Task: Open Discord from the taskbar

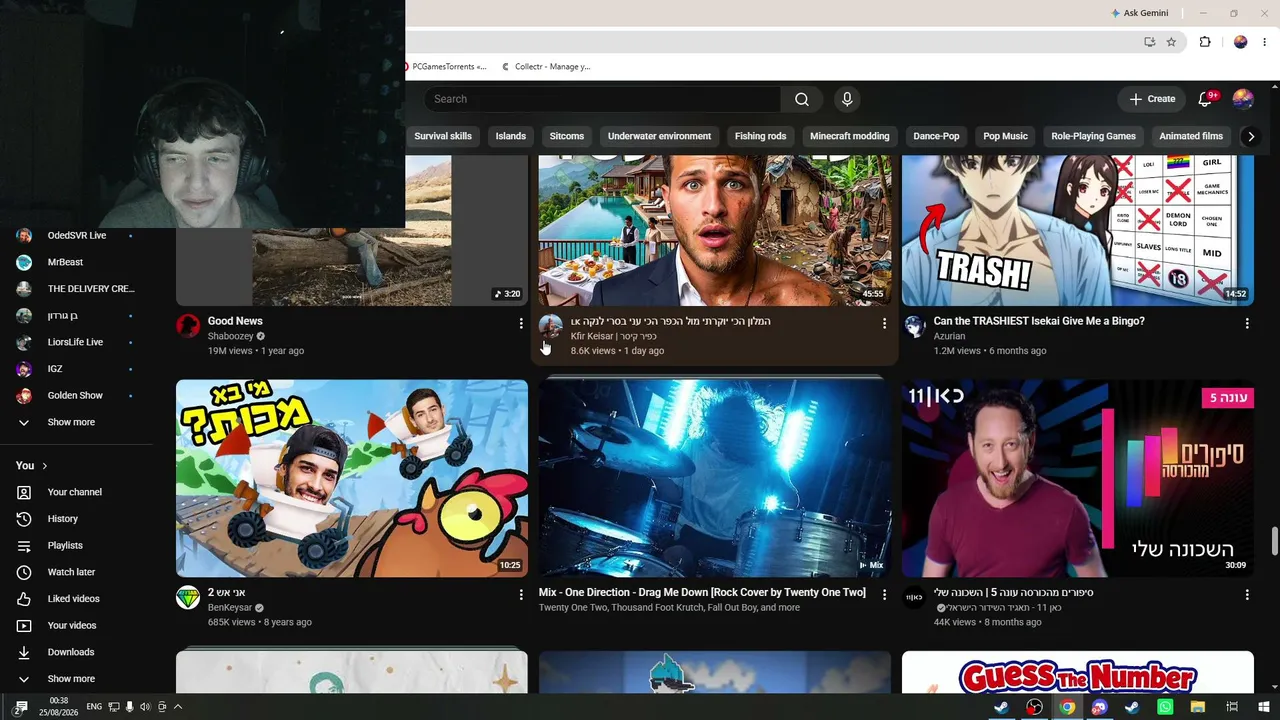Action: coord(1100,707)
